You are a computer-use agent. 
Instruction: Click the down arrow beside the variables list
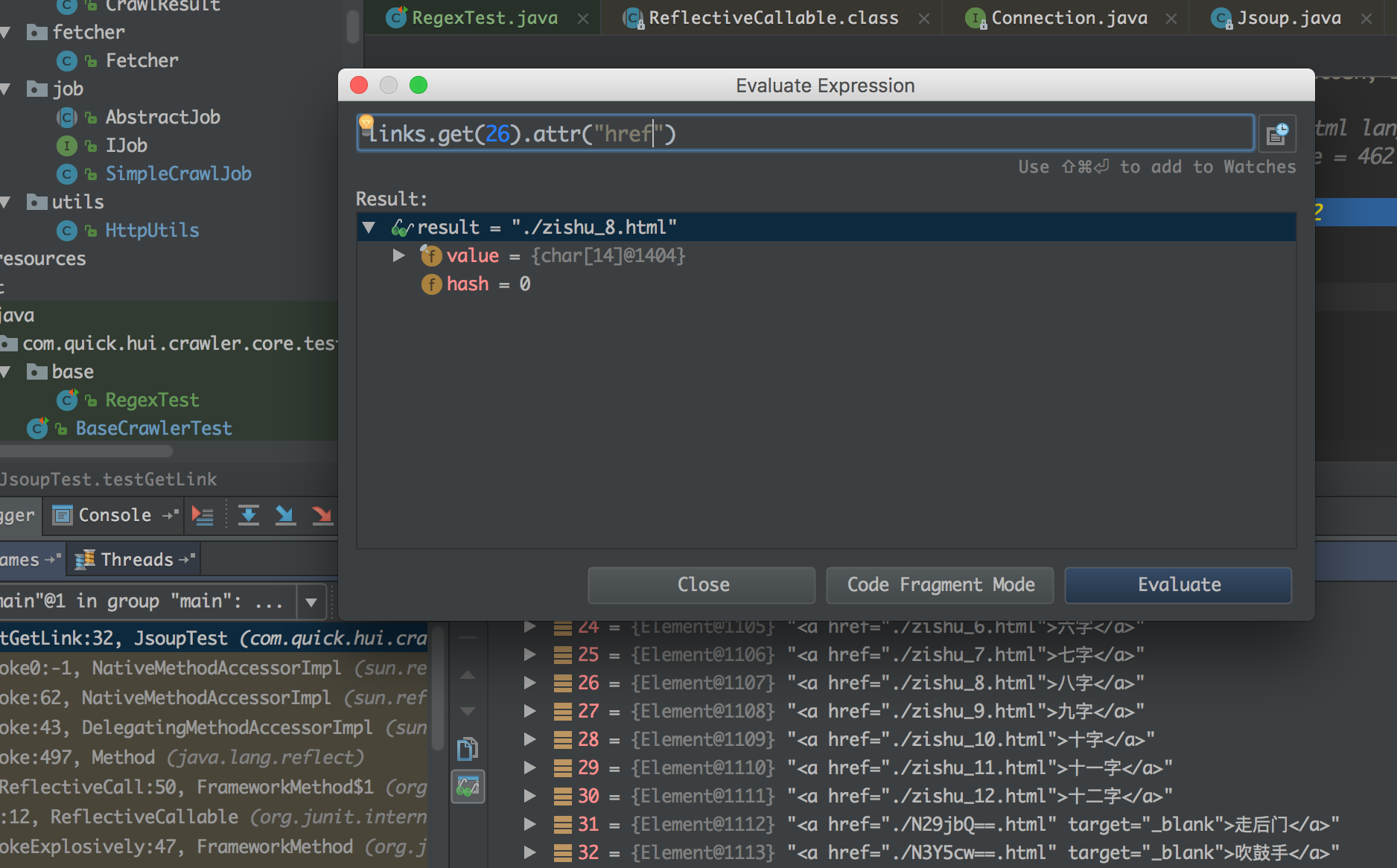pos(468,711)
